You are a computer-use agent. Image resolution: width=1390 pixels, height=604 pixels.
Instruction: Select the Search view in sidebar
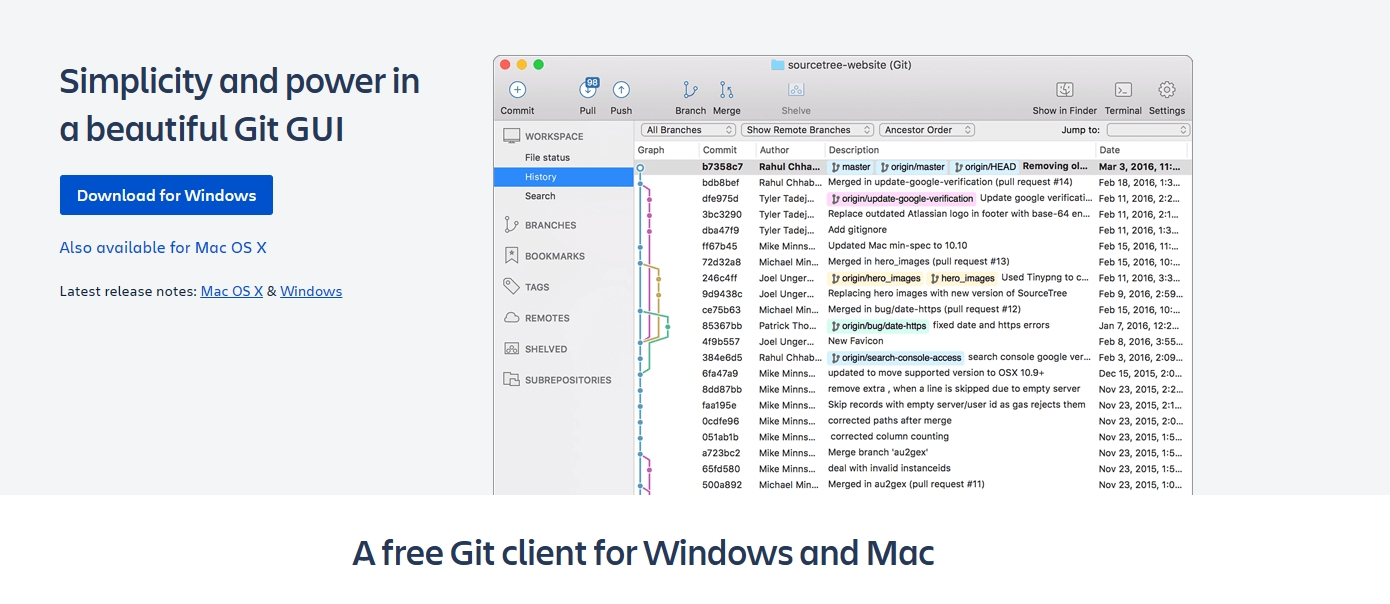point(540,196)
